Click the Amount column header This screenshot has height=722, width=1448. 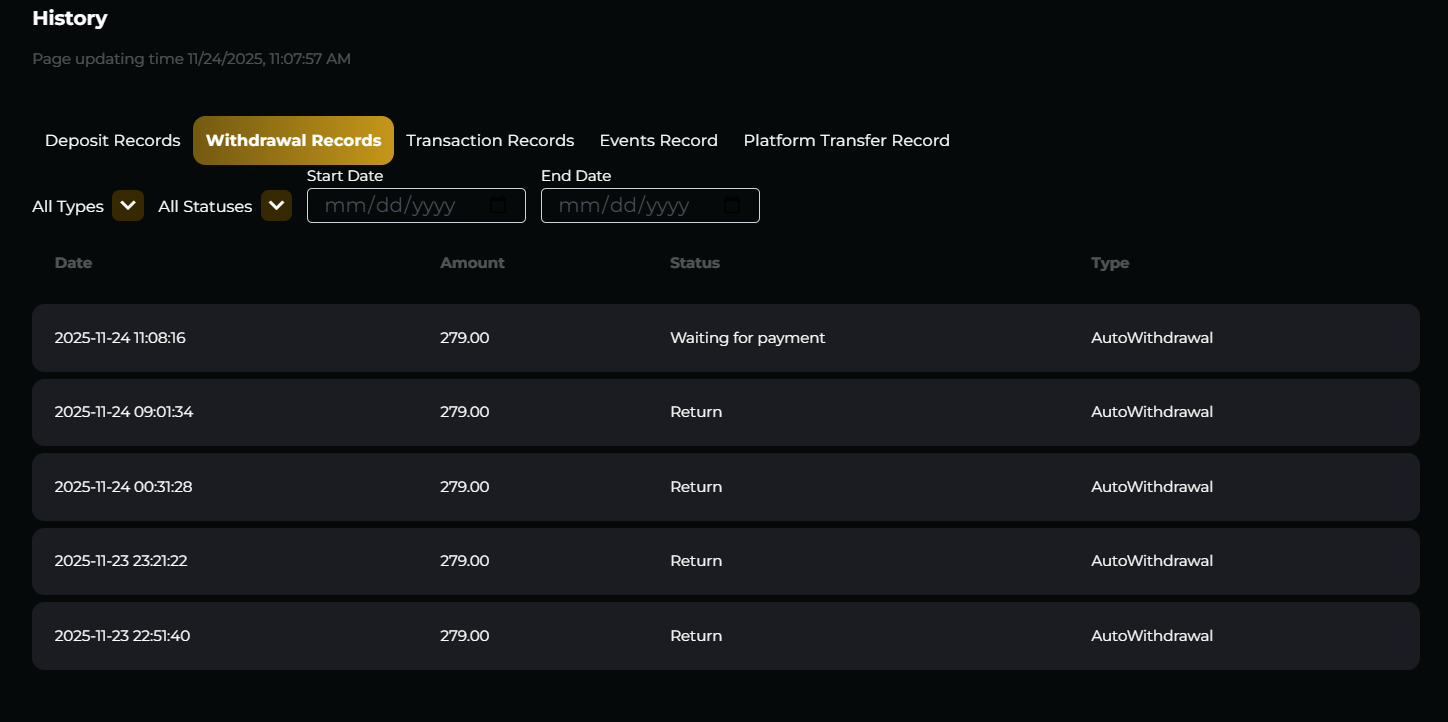click(472, 263)
